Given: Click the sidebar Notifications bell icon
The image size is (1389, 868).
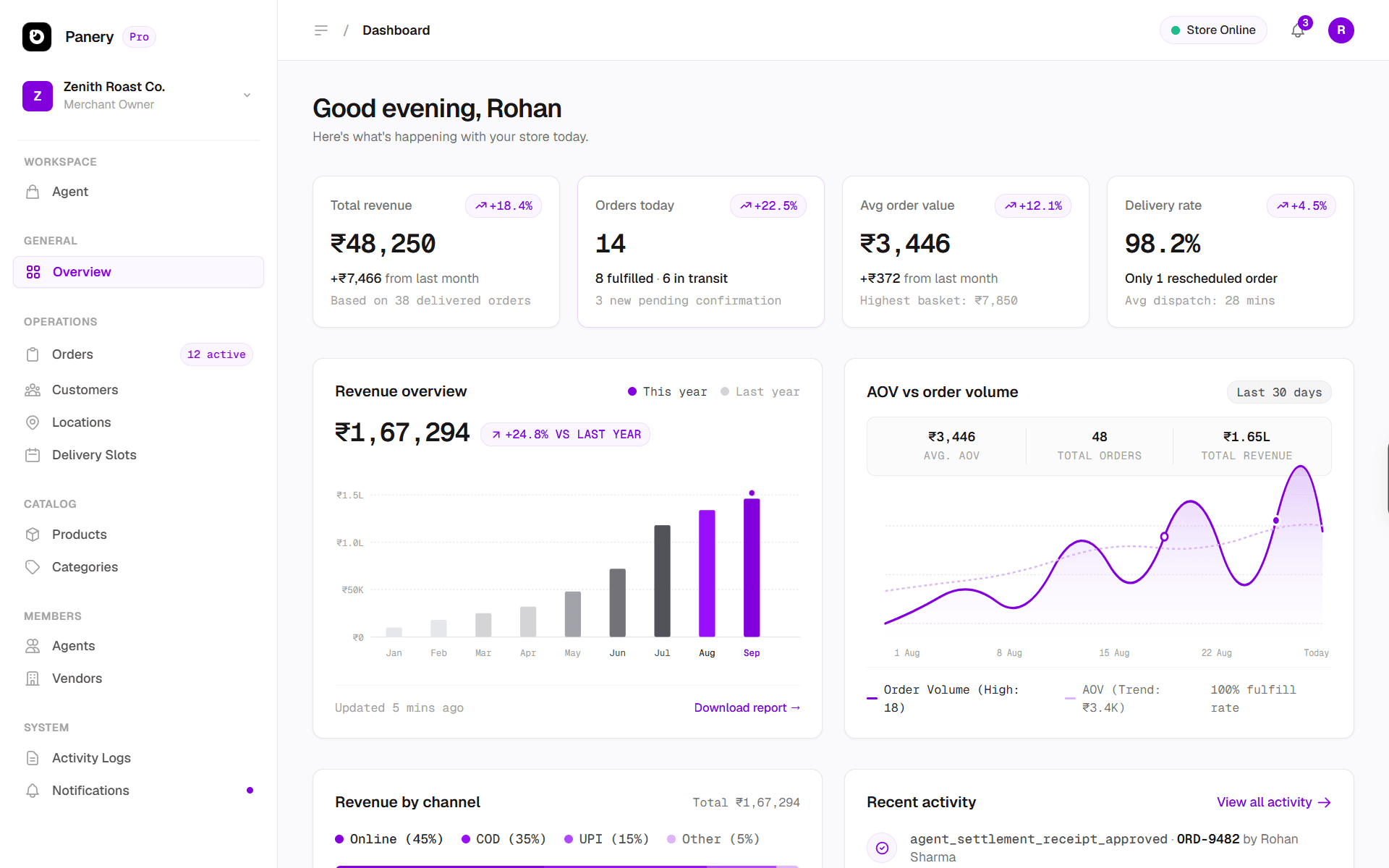Looking at the screenshot, I should tap(33, 791).
